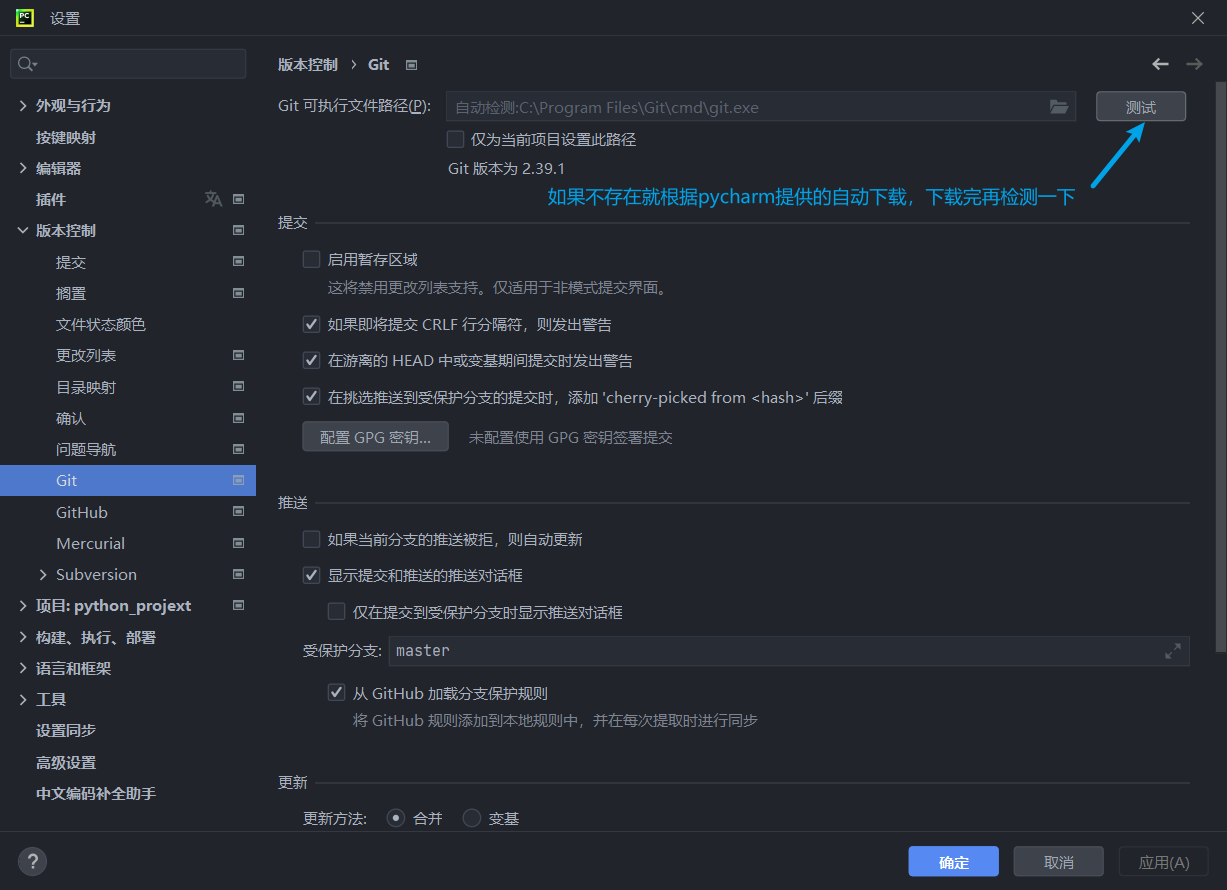Click the Git 版本为 2.39.1 text
Viewport: 1227px width, 890px height.
click(506, 169)
